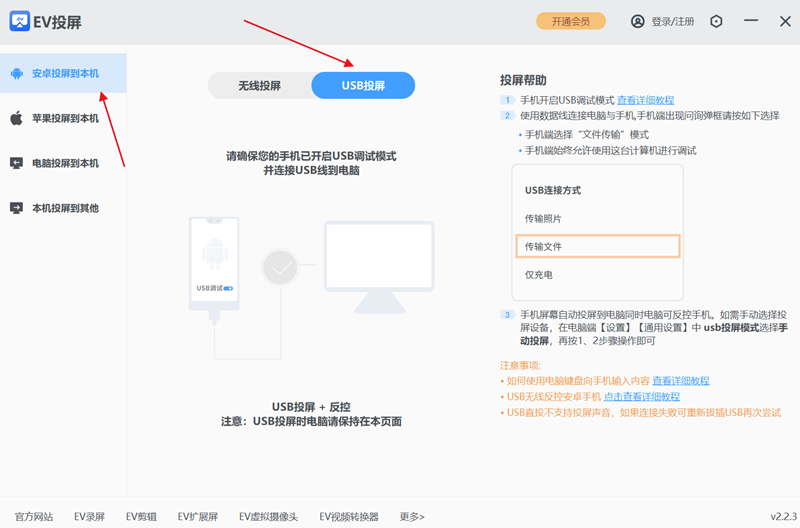800x528 pixels.
Task: Open the 开通会员 membership button
Action: (570, 21)
